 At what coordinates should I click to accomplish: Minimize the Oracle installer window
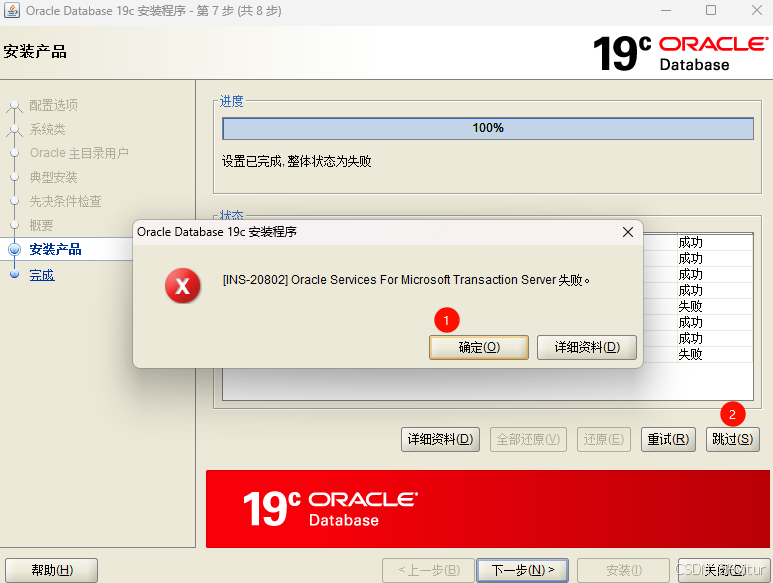(x=666, y=10)
